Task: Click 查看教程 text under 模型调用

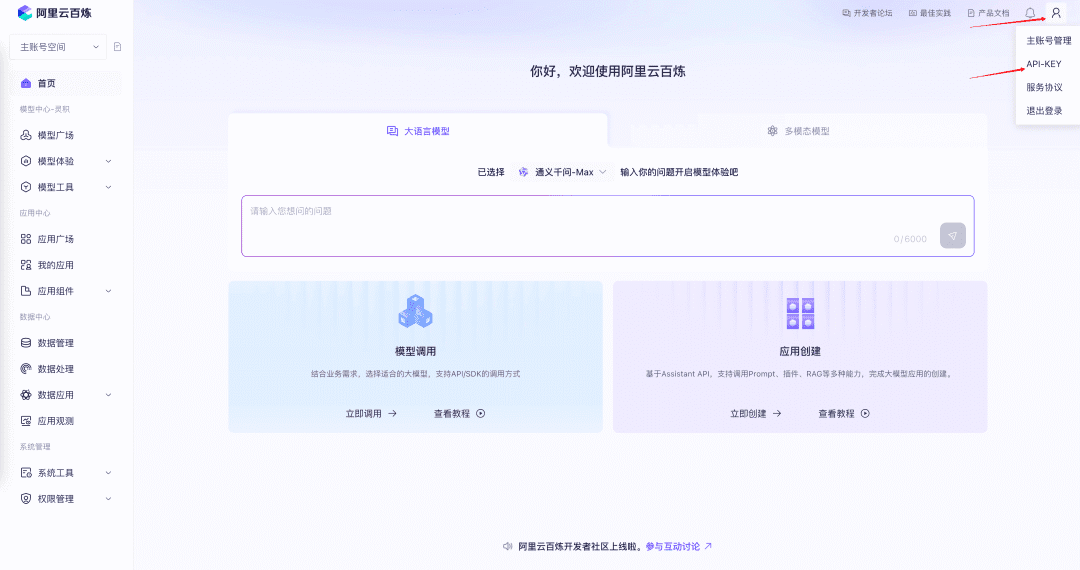Action: (x=452, y=414)
